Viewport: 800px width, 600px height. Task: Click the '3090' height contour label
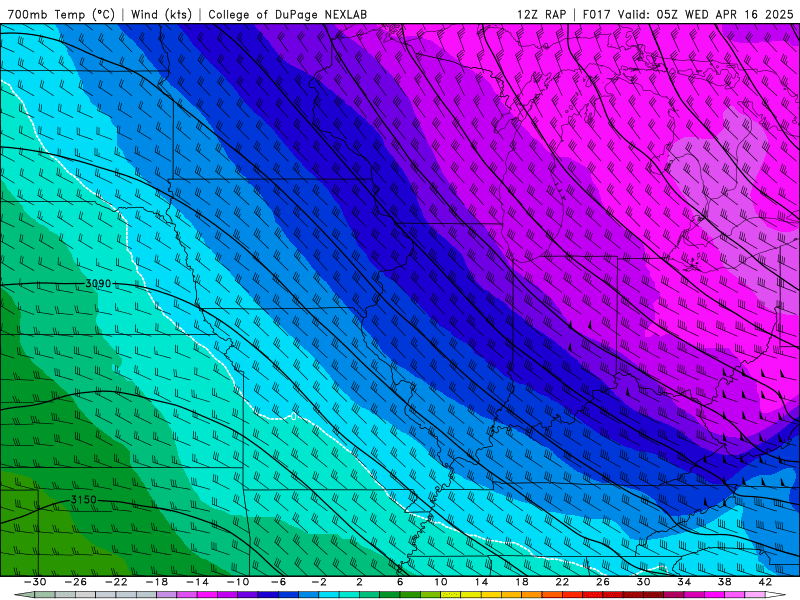pyautogui.click(x=98, y=283)
